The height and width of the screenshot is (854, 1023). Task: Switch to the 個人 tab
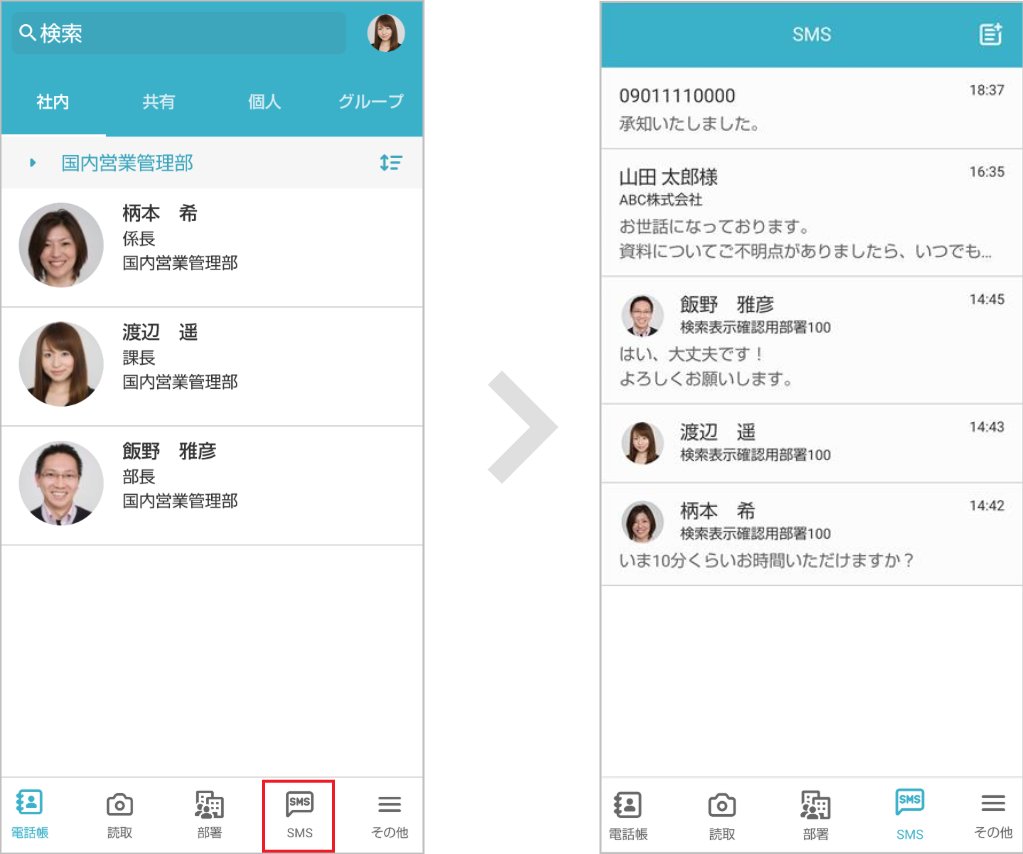264,102
